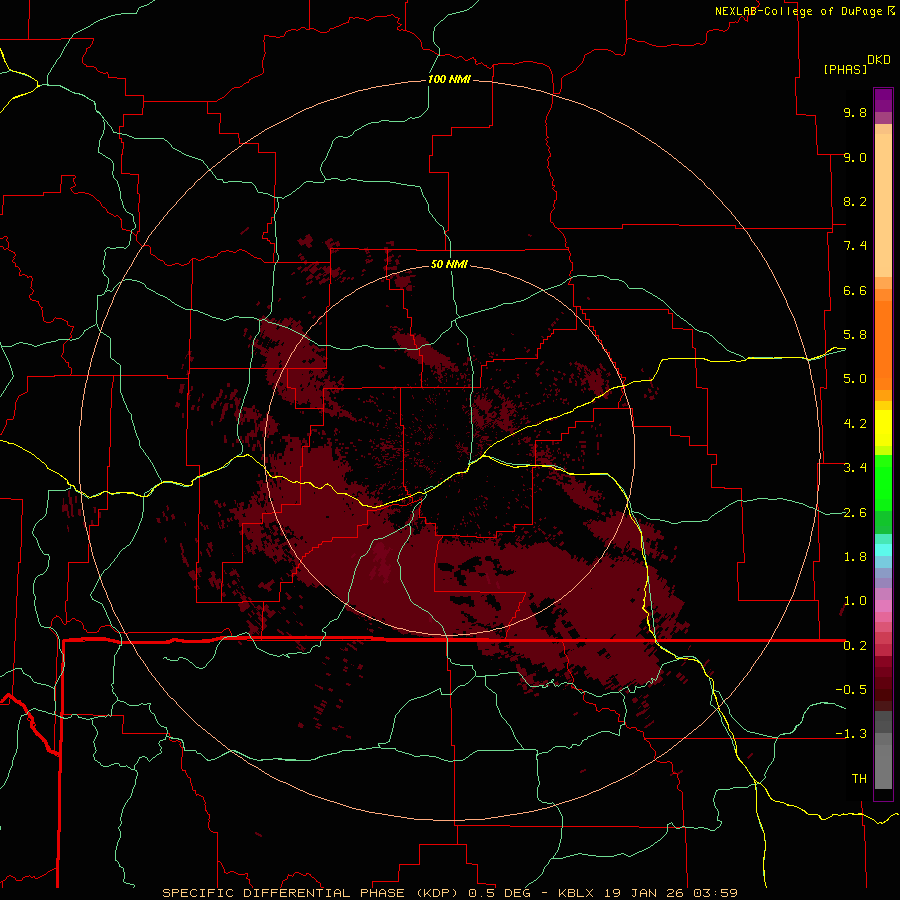
Task: Click the TH label on the color scale
Action: 859,779
